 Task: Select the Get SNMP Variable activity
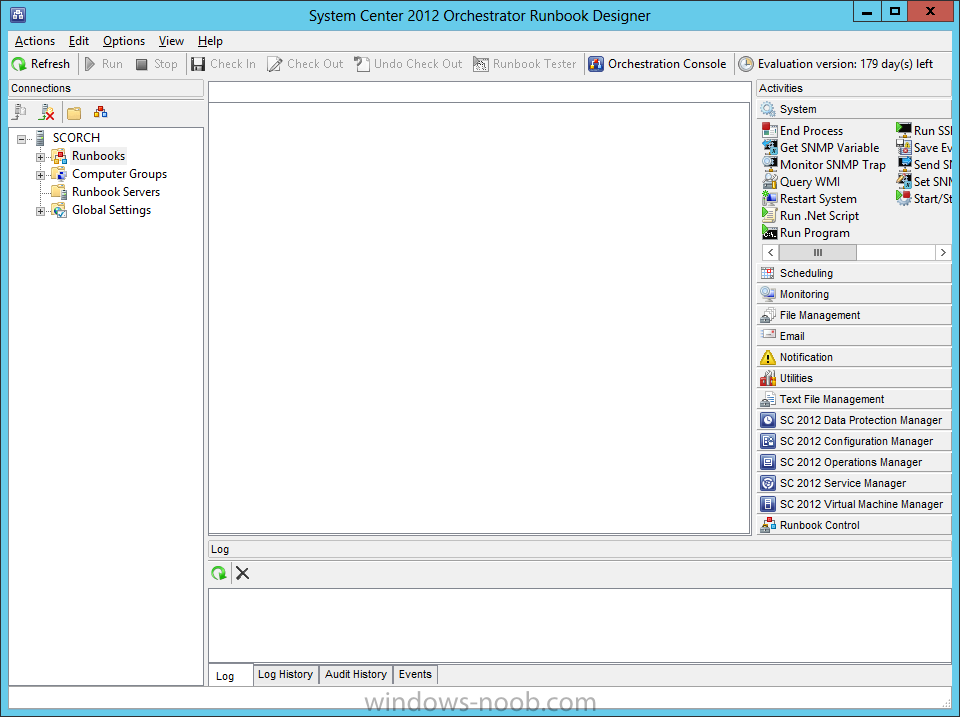click(821, 148)
